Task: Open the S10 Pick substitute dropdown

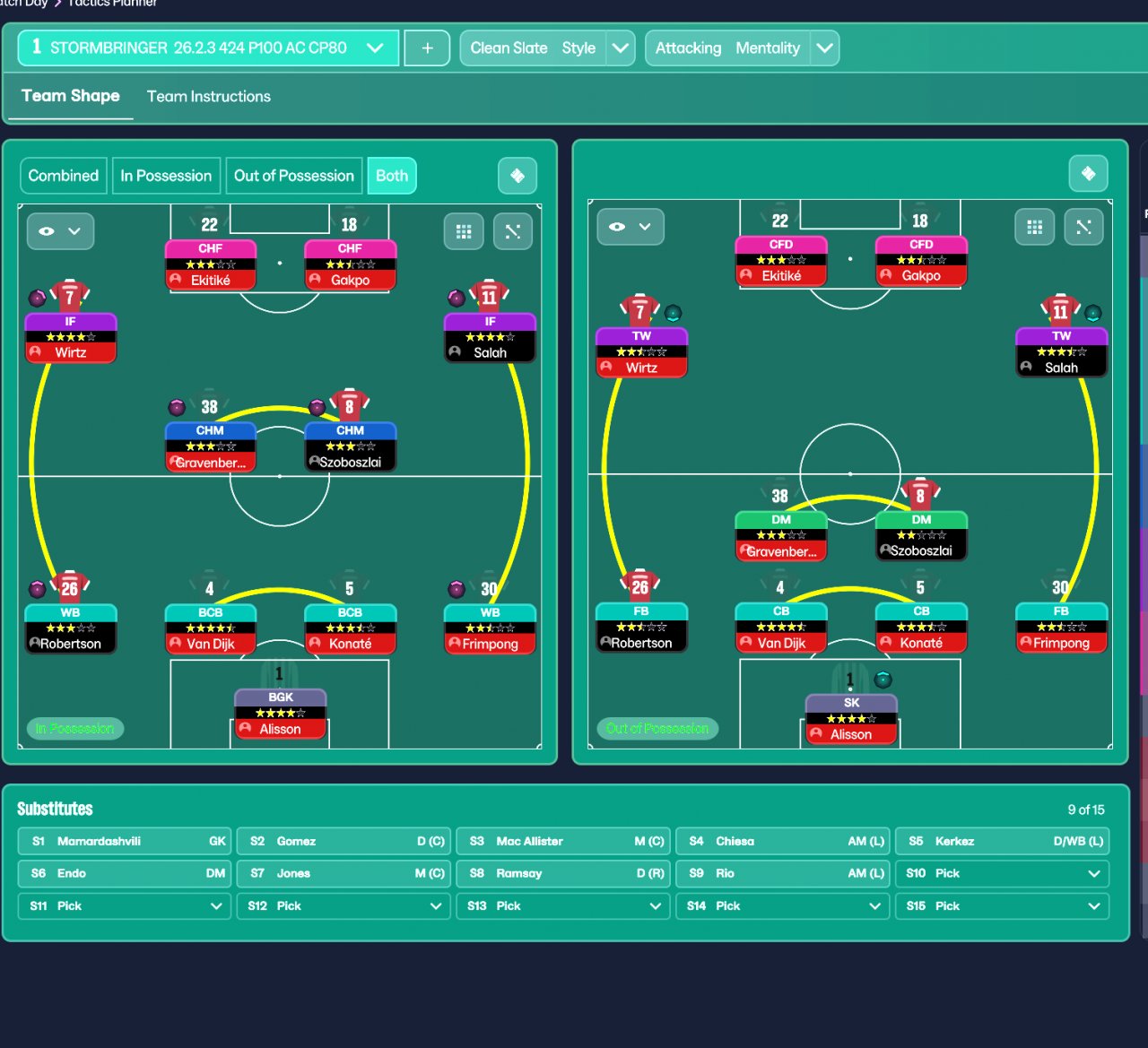Action: tap(1002, 873)
